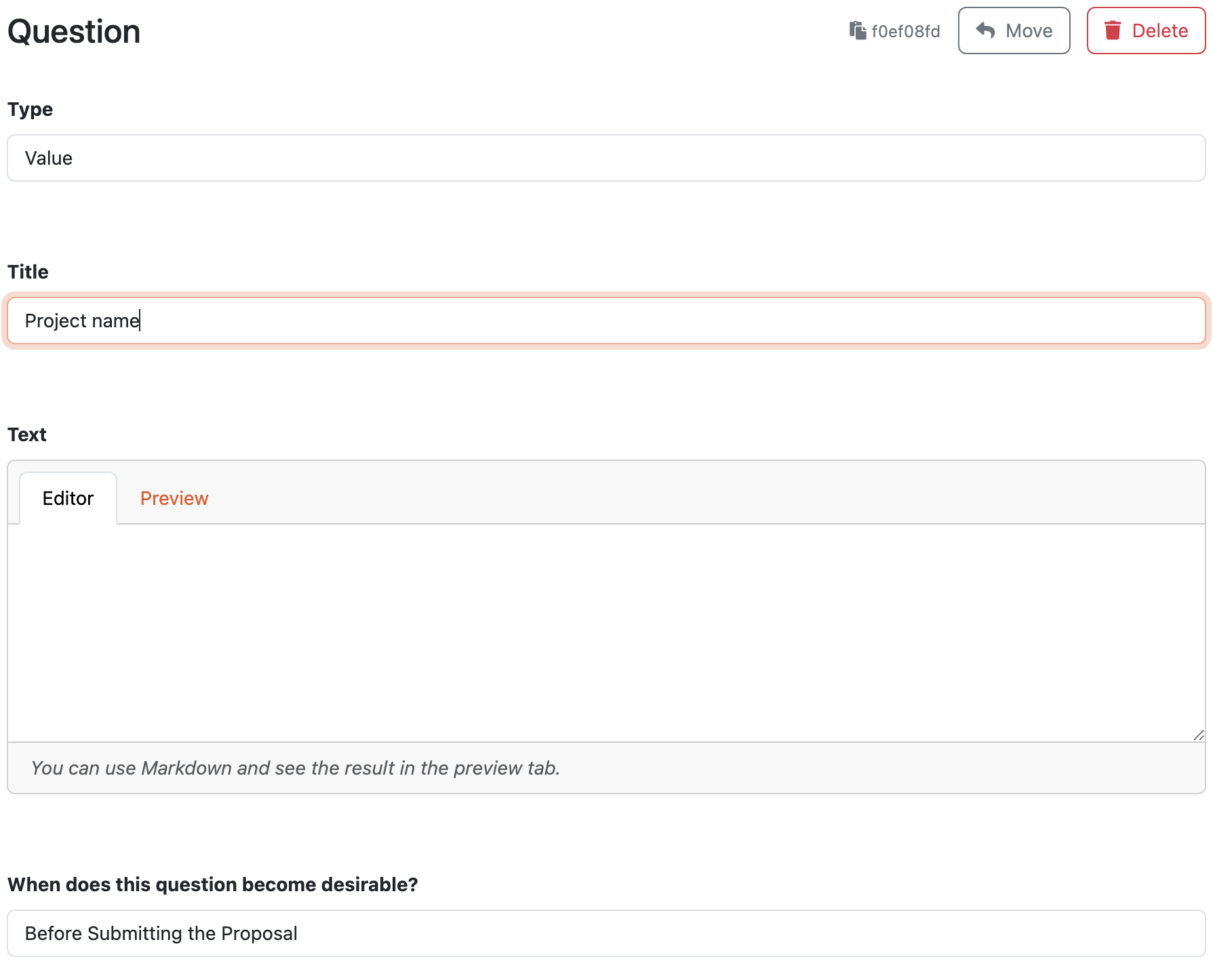Focus the Title field containing Project name
This screenshot has width=1213, height=980.
click(606, 321)
